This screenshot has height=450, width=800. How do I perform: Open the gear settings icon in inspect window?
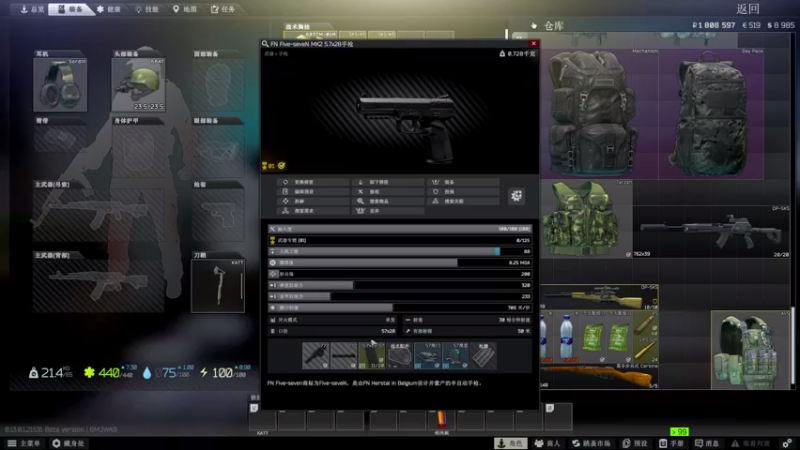click(516, 196)
